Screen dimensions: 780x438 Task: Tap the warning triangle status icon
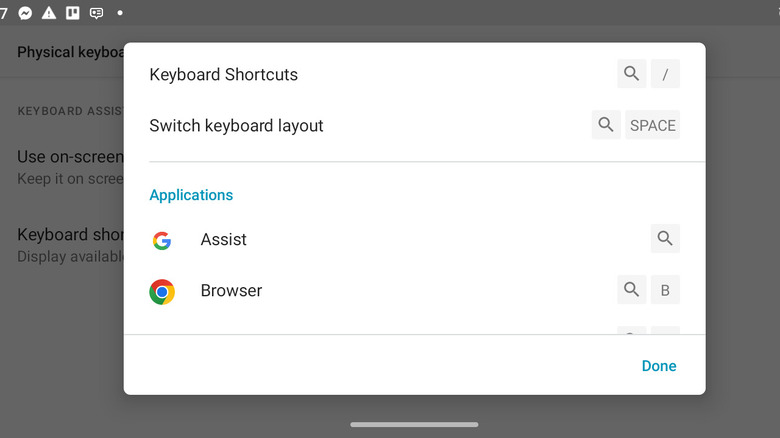pos(49,13)
